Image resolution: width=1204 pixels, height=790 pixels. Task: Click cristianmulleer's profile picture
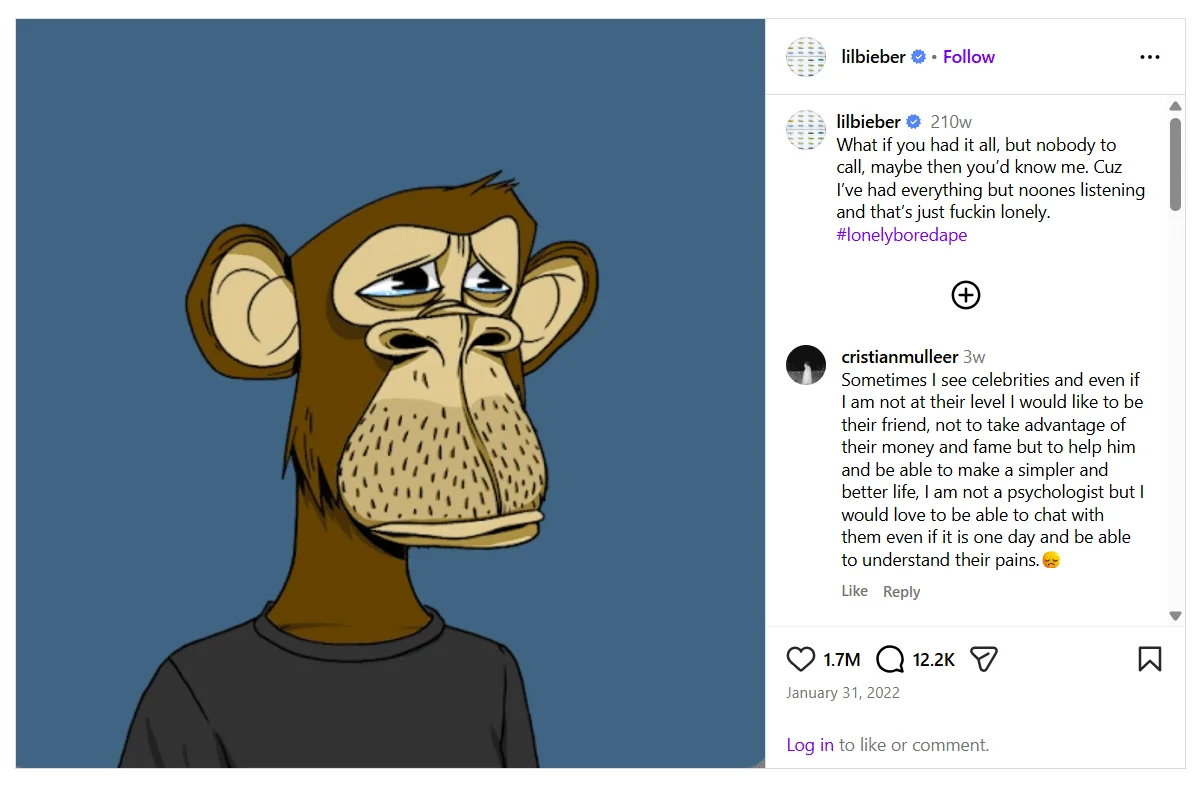coord(806,366)
